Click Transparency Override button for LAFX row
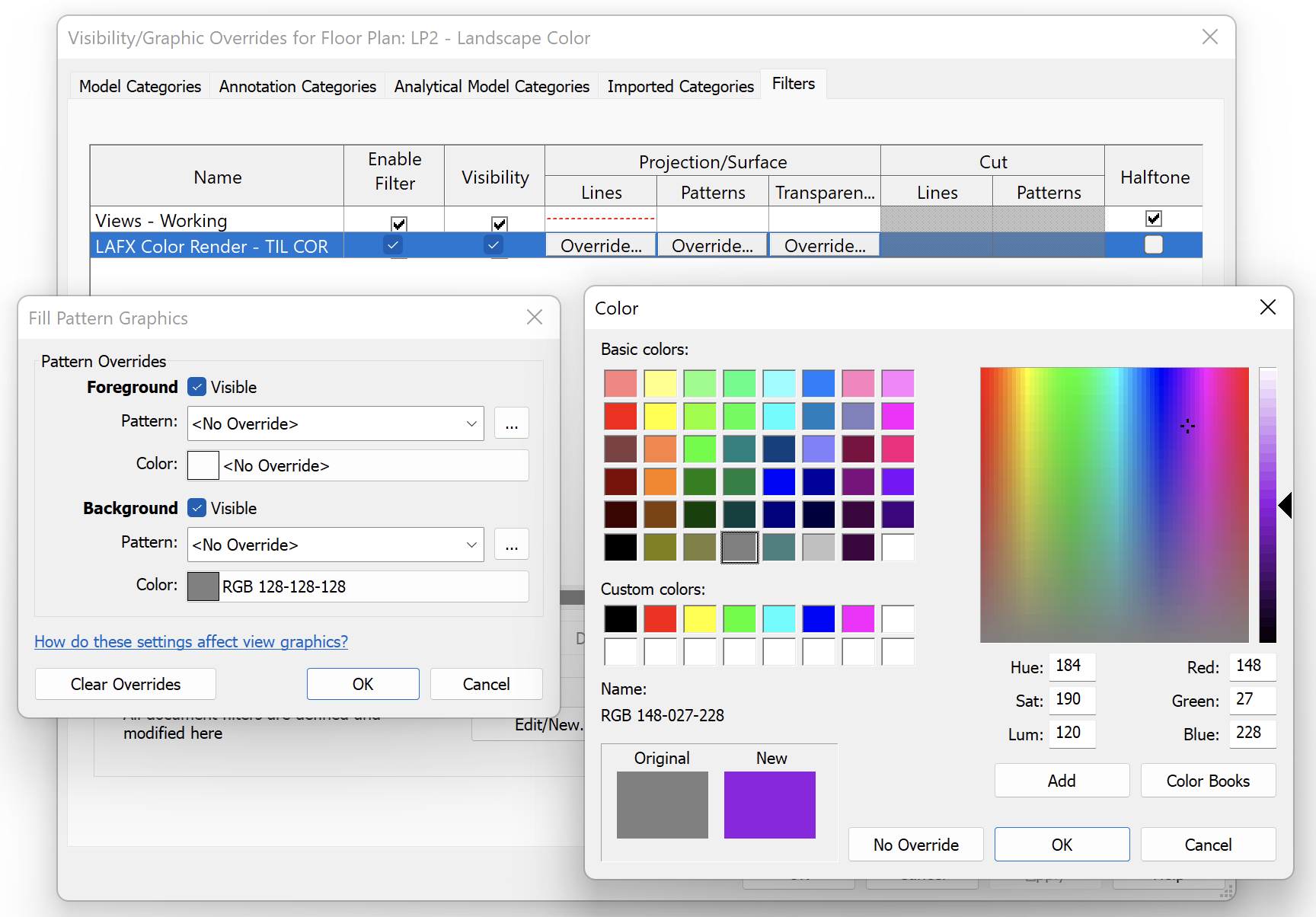The height and width of the screenshot is (917, 1316). [825, 245]
